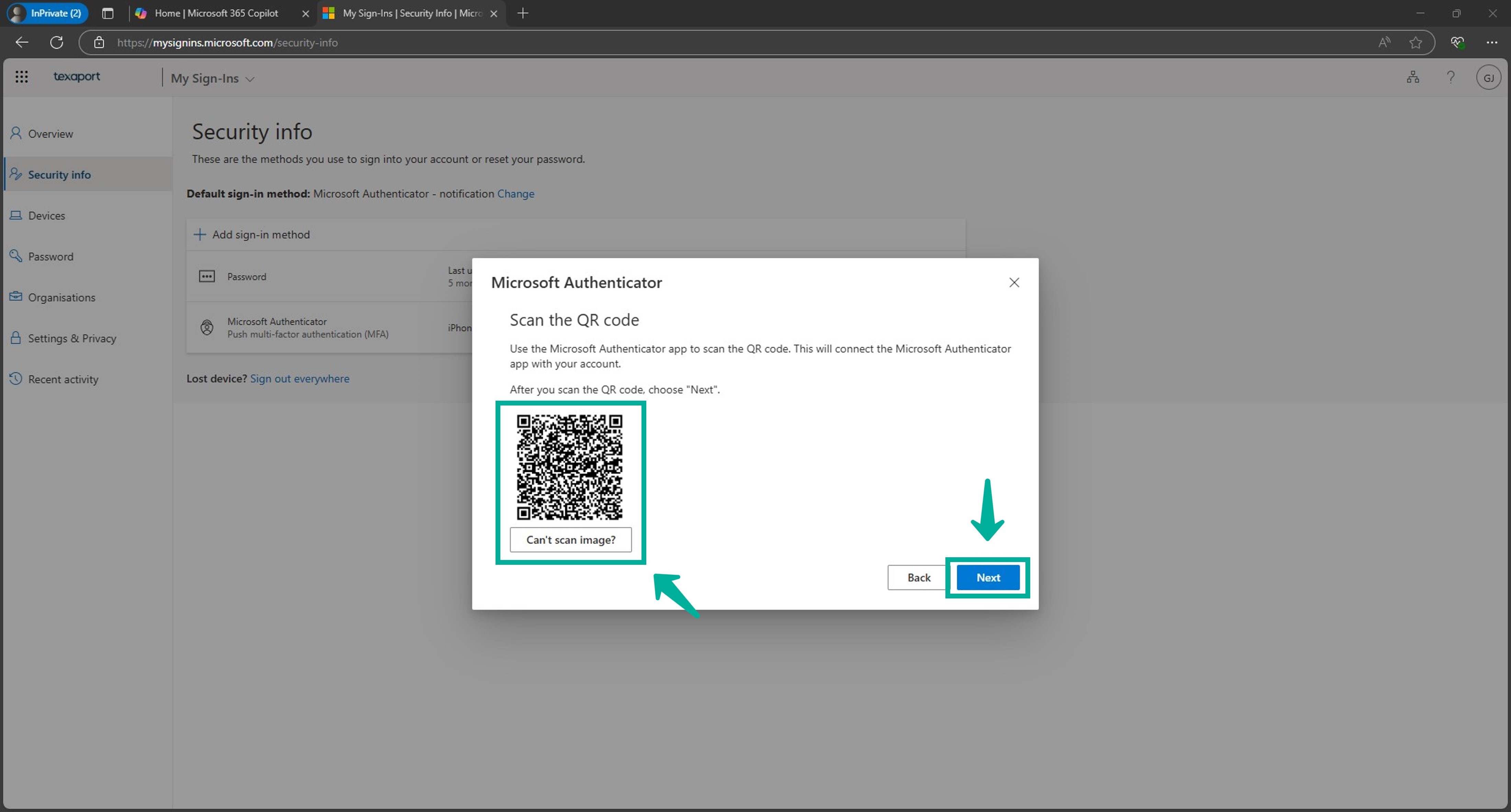Image resolution: width=1511 pixels, height=812 pixels.
Task: Open the GJ account avatar menu
Action: (1489, 77)
